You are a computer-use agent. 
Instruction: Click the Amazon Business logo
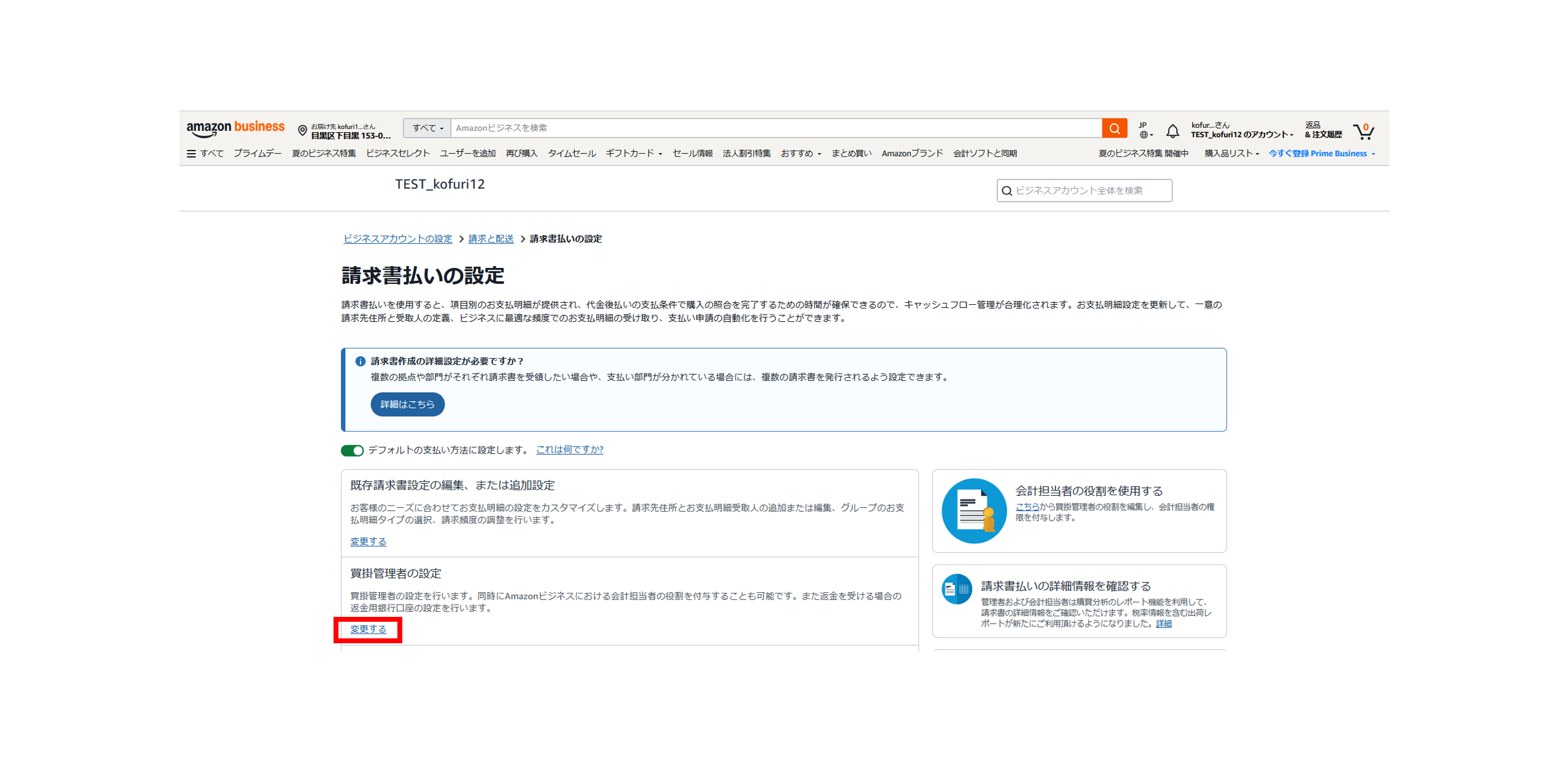tap(235, 128)
